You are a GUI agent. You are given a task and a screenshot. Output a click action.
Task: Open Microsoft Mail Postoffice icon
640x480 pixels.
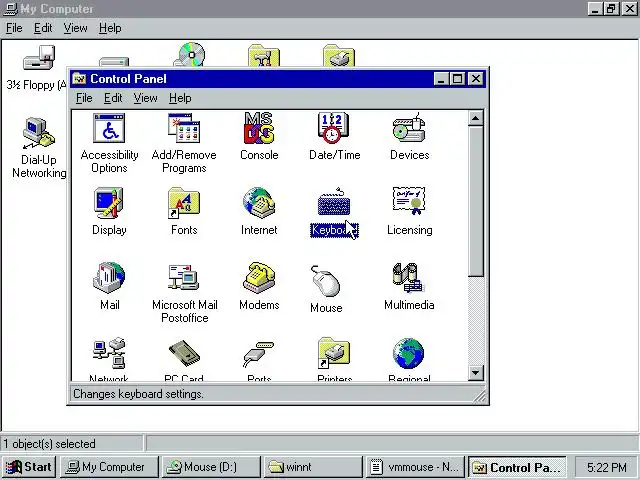click(x=184, y=278)
